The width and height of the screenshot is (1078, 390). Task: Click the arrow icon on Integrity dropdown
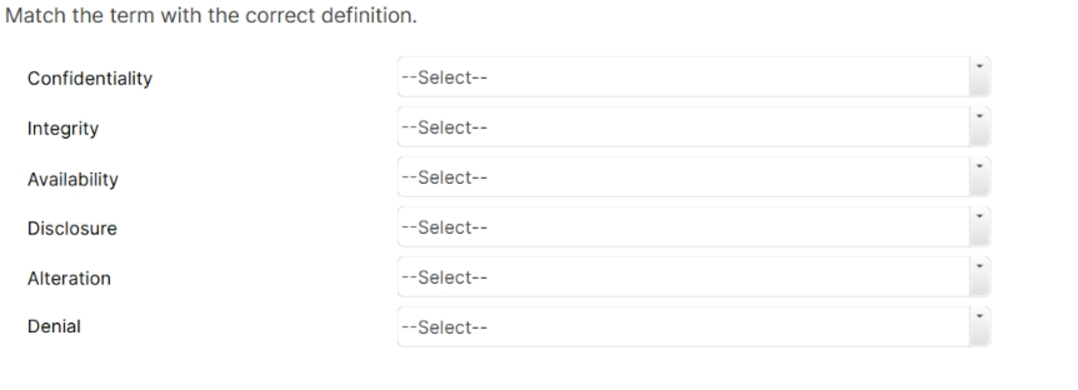(x=980, y=116)
